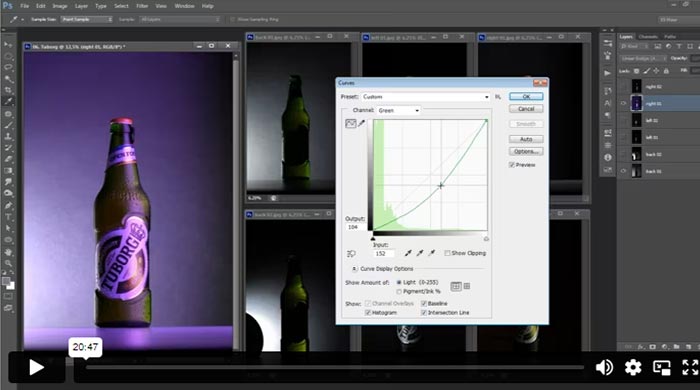
Task: Click the lock image pixels brush icon
Action: point(646,71)
